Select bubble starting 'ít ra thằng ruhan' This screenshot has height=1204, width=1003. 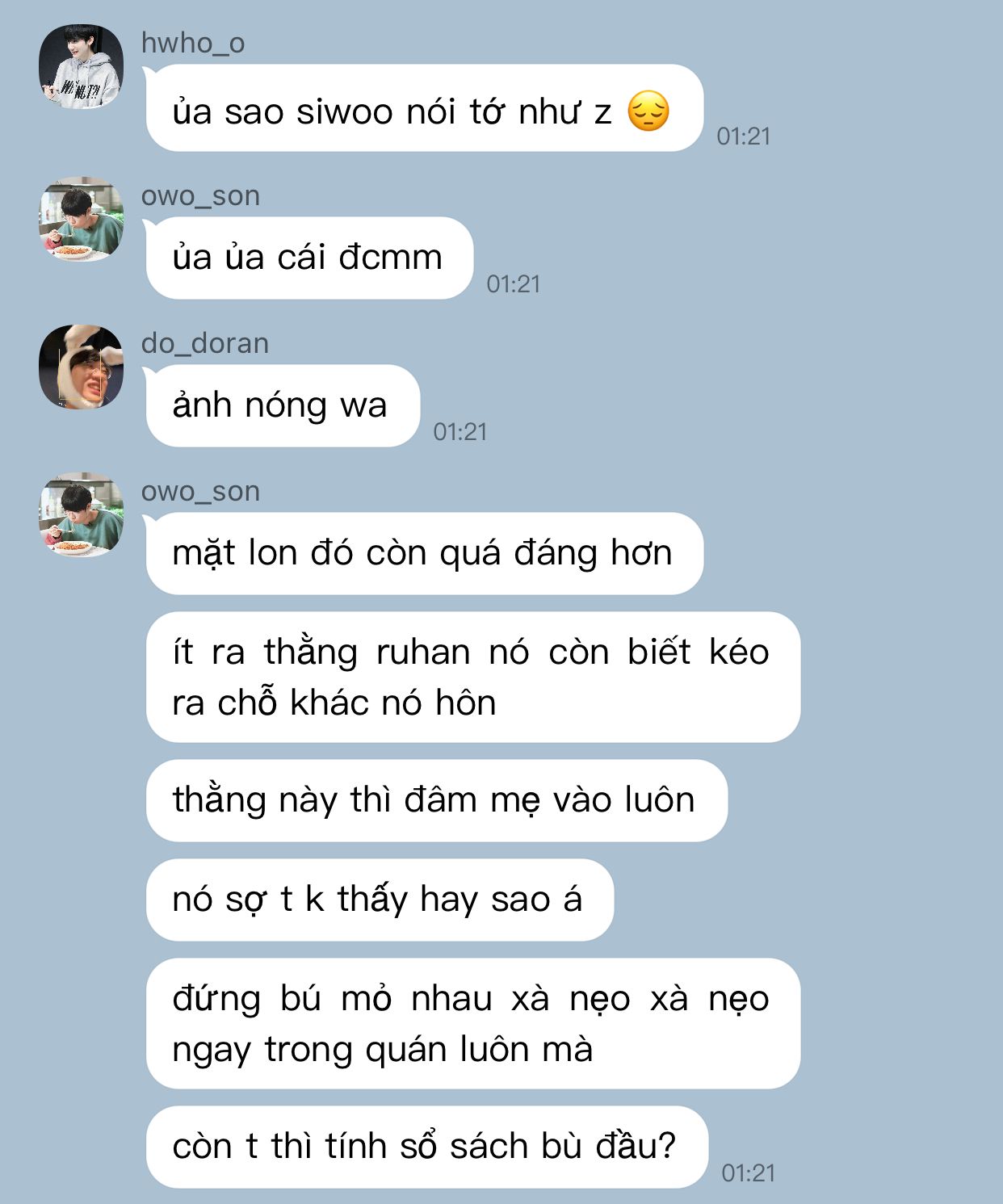pos(472,677)
